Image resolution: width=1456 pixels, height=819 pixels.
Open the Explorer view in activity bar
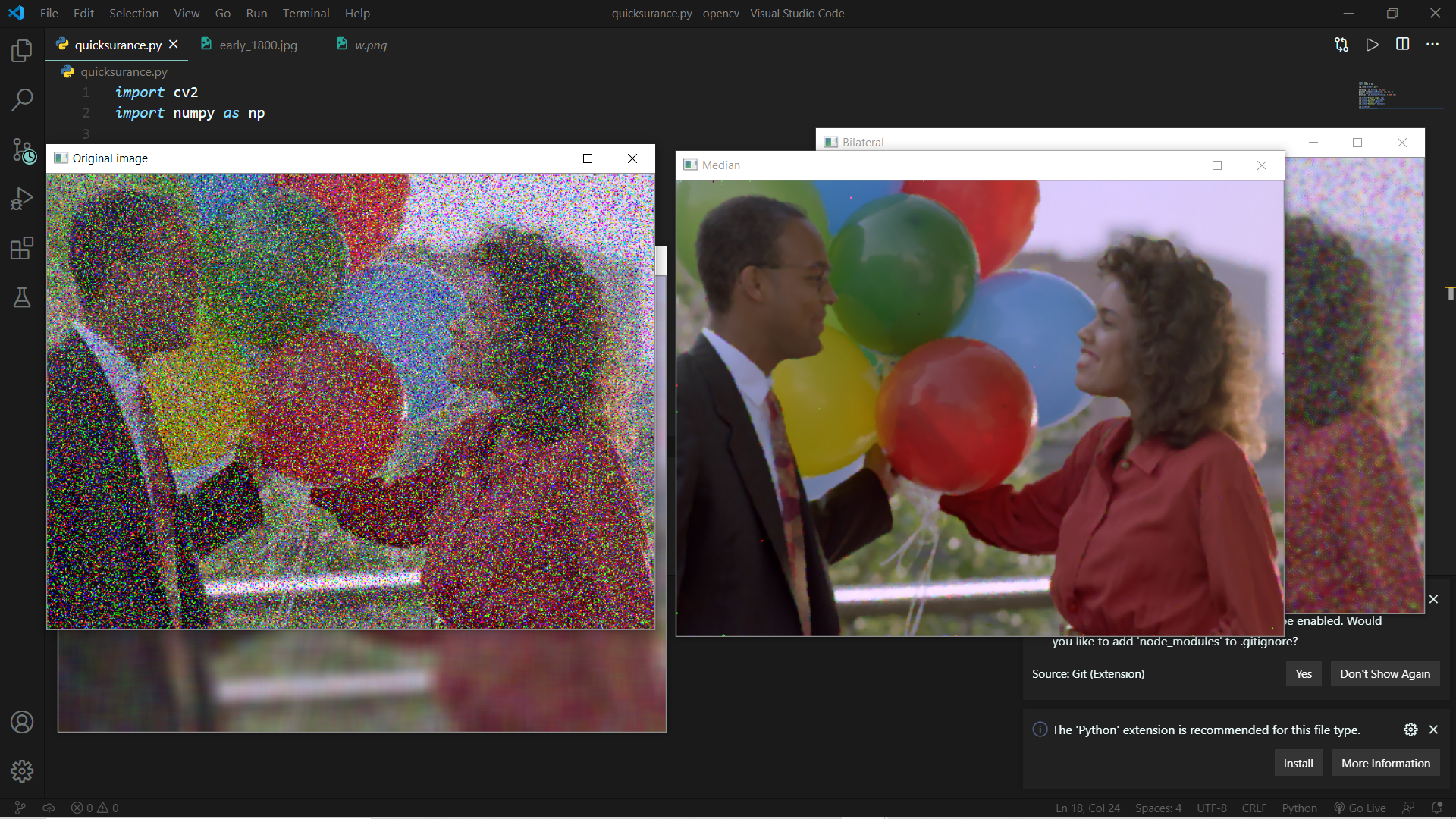click(22, 51)
